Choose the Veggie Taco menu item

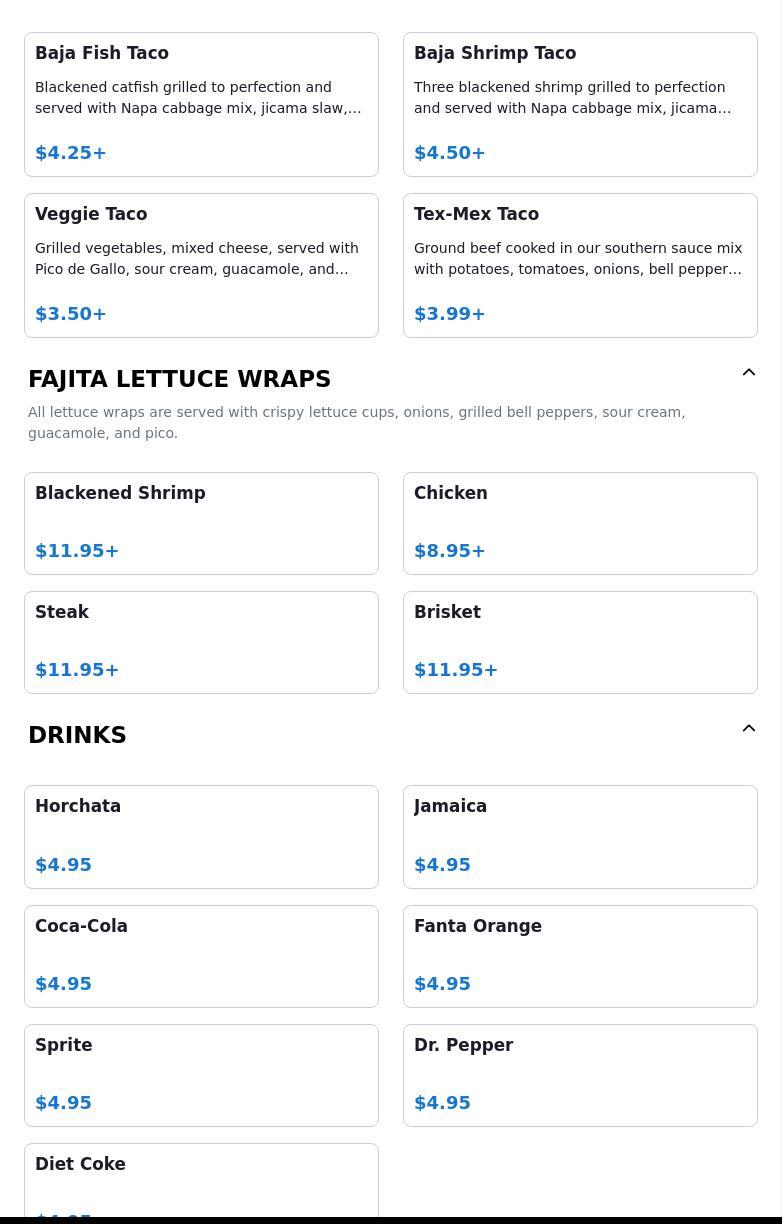pos(201,265)
